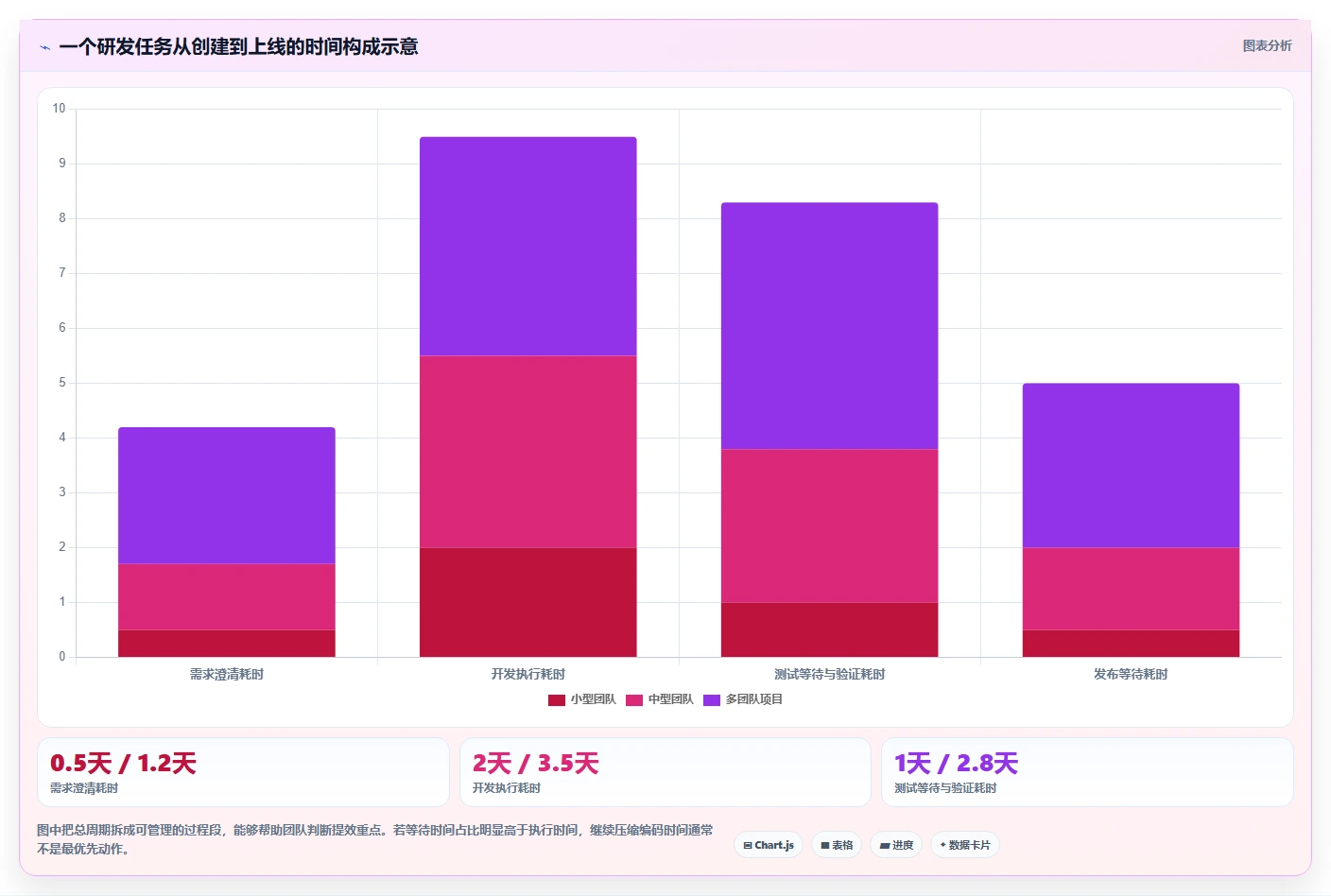
Task: Click the 中型团队 segment of 测试等待与验证耗时 bar
Action: click(830, 526)
